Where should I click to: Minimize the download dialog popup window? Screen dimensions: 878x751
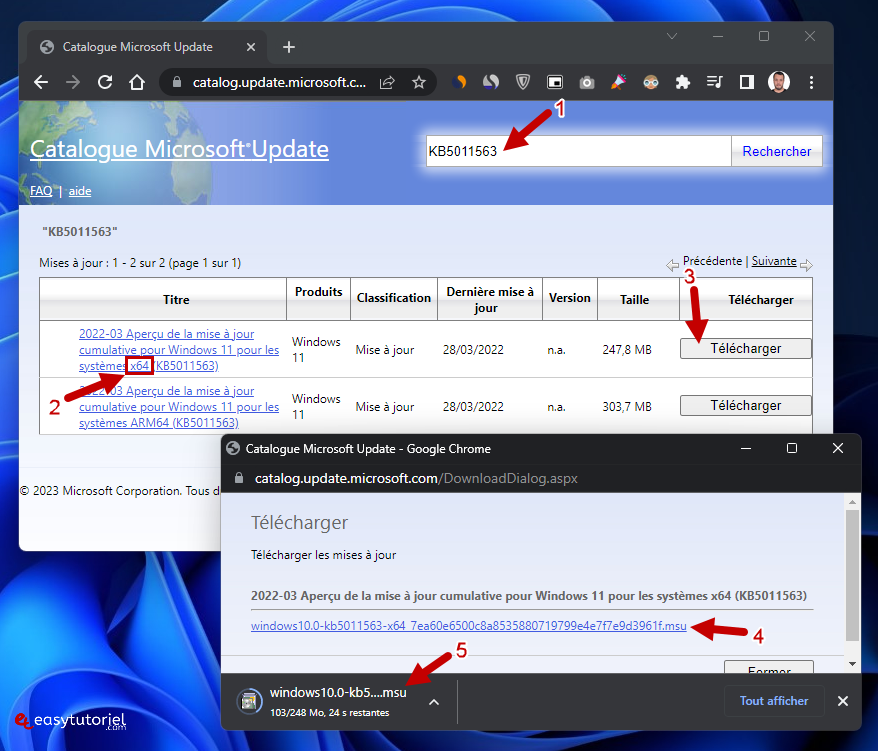(746, 448)
